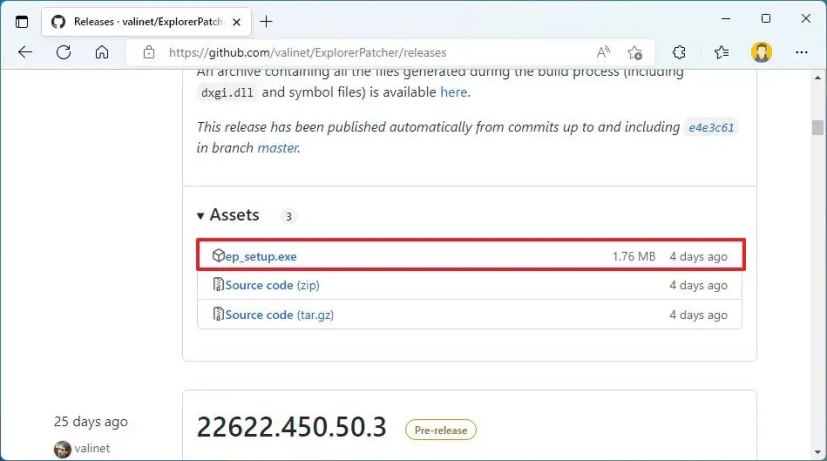Download Source code (zip)
This screenshot has height=461, width=827.
tap(272, 285)
